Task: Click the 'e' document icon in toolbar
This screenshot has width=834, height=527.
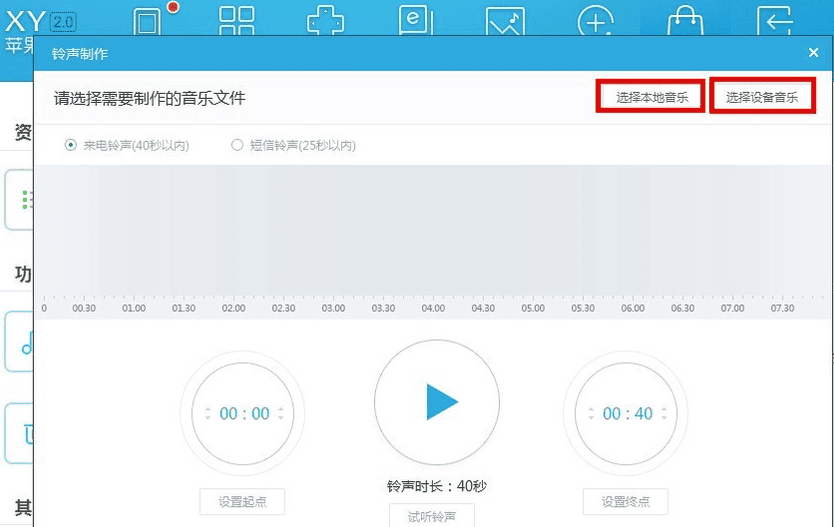Action: (x=415, y=22)
